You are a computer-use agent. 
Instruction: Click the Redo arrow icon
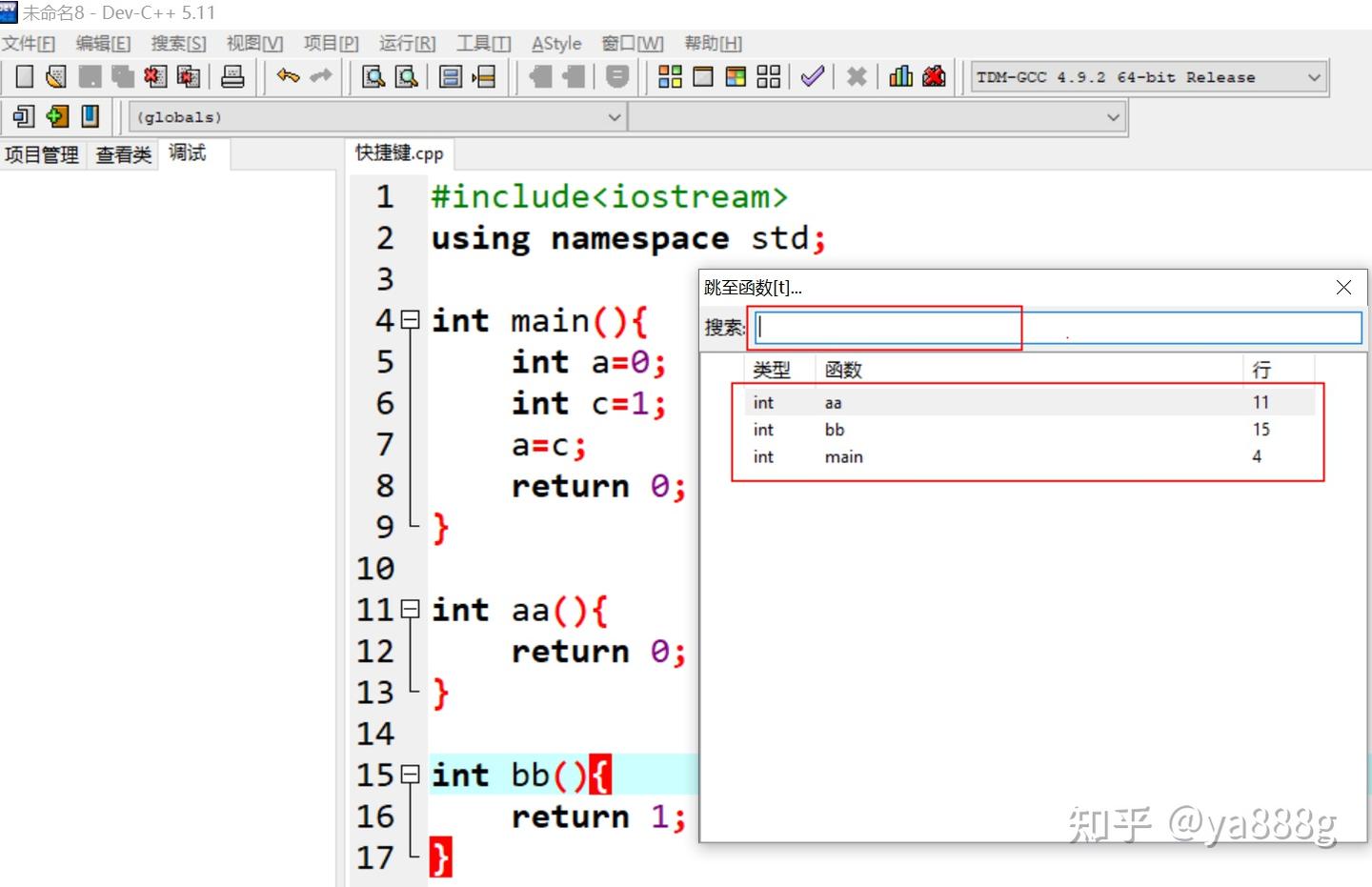click(321, 76)
